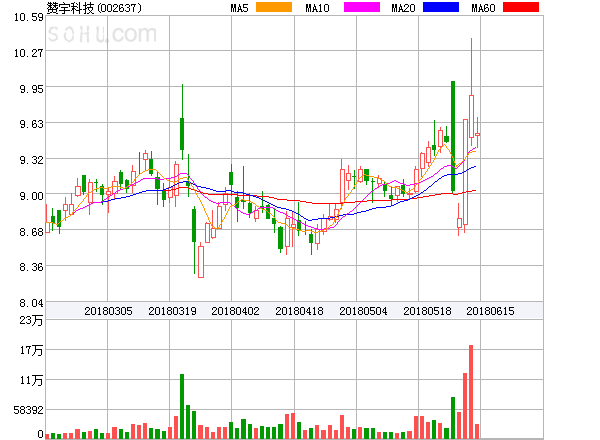The width and height of the screenshot is (600, 440).
Task: Click the 20180504 date label
Action: click(x=363, y=311)
